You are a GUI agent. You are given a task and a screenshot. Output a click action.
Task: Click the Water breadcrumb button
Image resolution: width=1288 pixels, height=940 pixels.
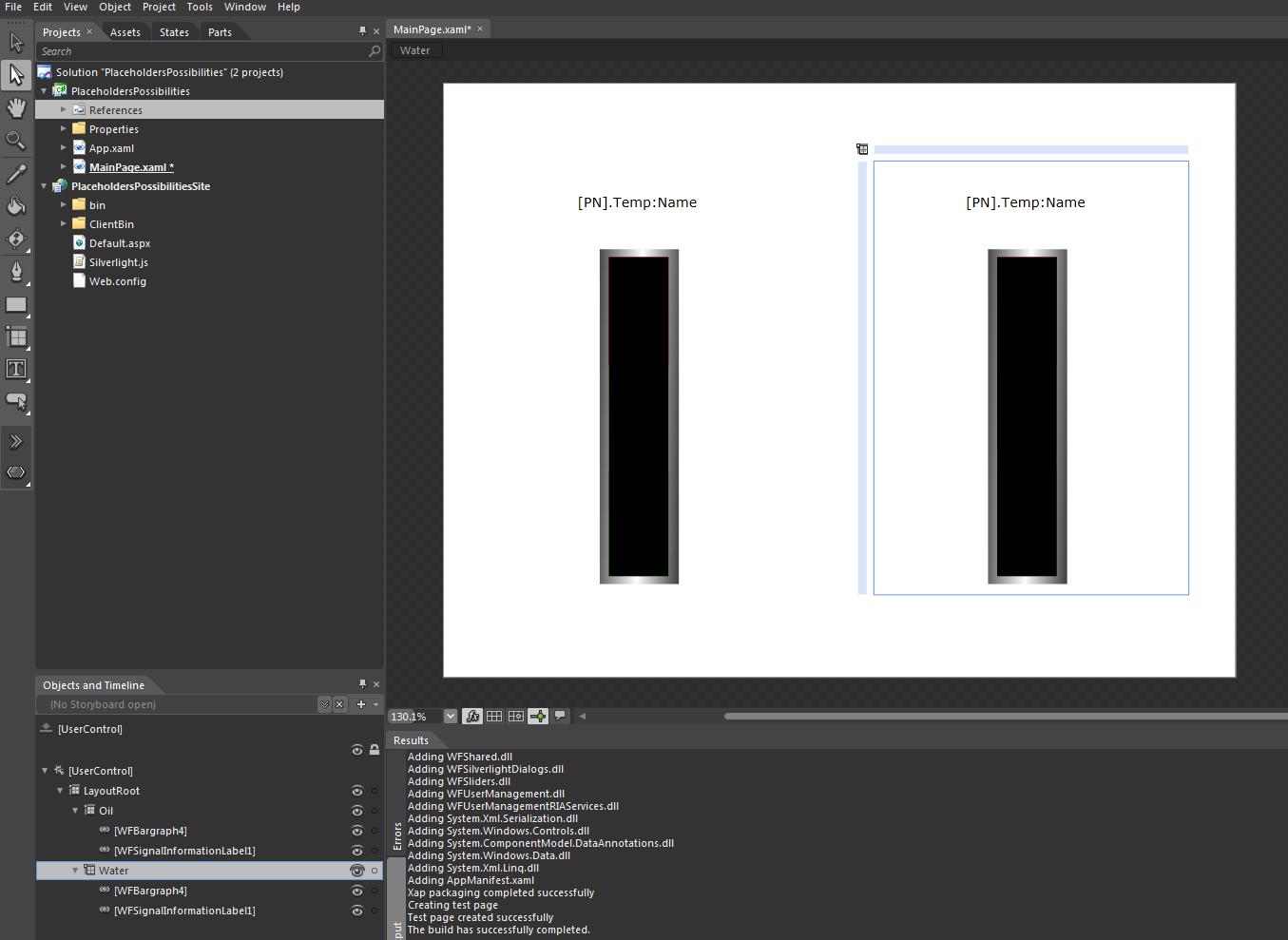pos(414,50)
